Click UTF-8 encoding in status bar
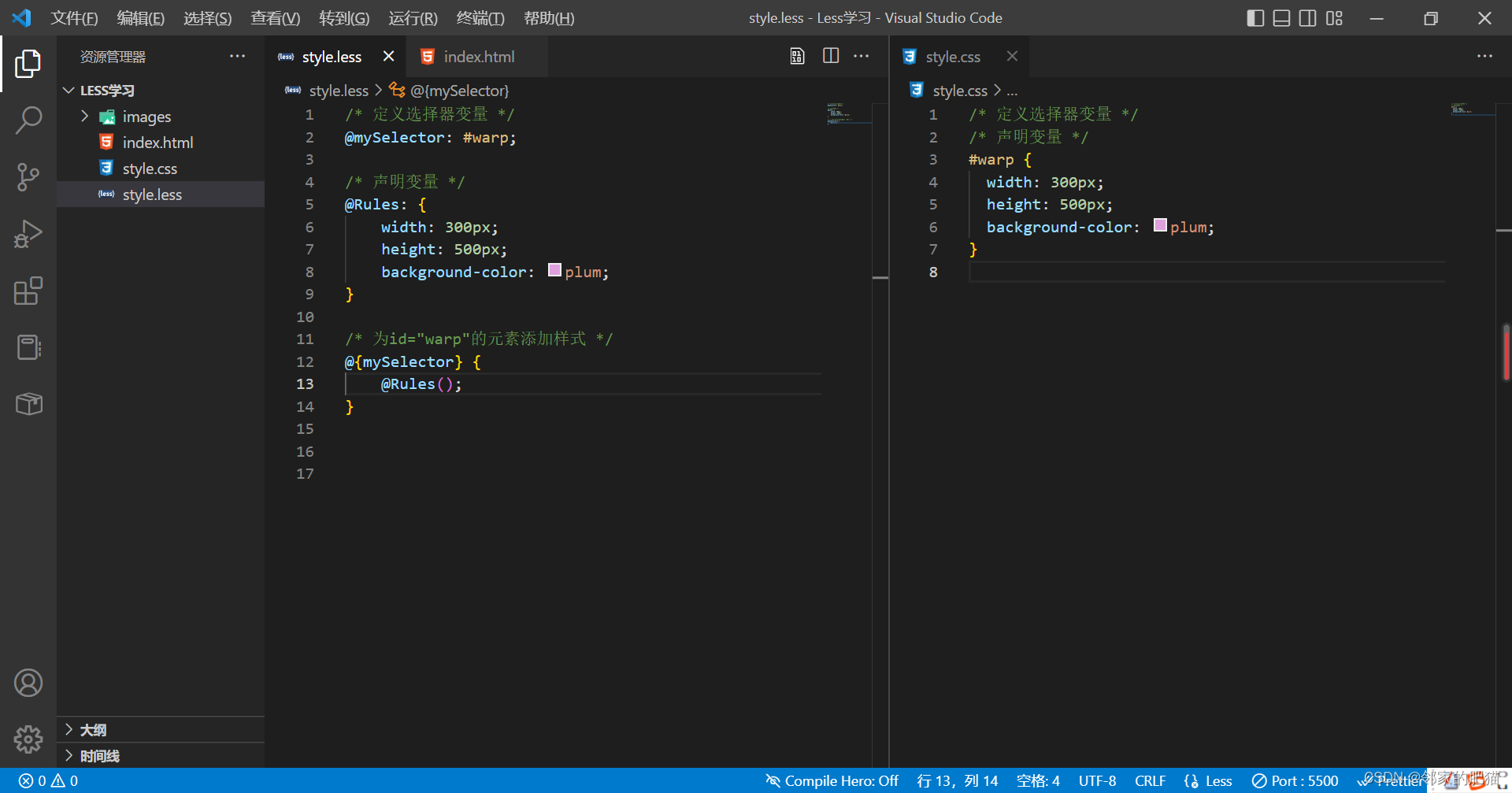The image size is (1512, 793). pyautogui.click(x=1097, y=780)
